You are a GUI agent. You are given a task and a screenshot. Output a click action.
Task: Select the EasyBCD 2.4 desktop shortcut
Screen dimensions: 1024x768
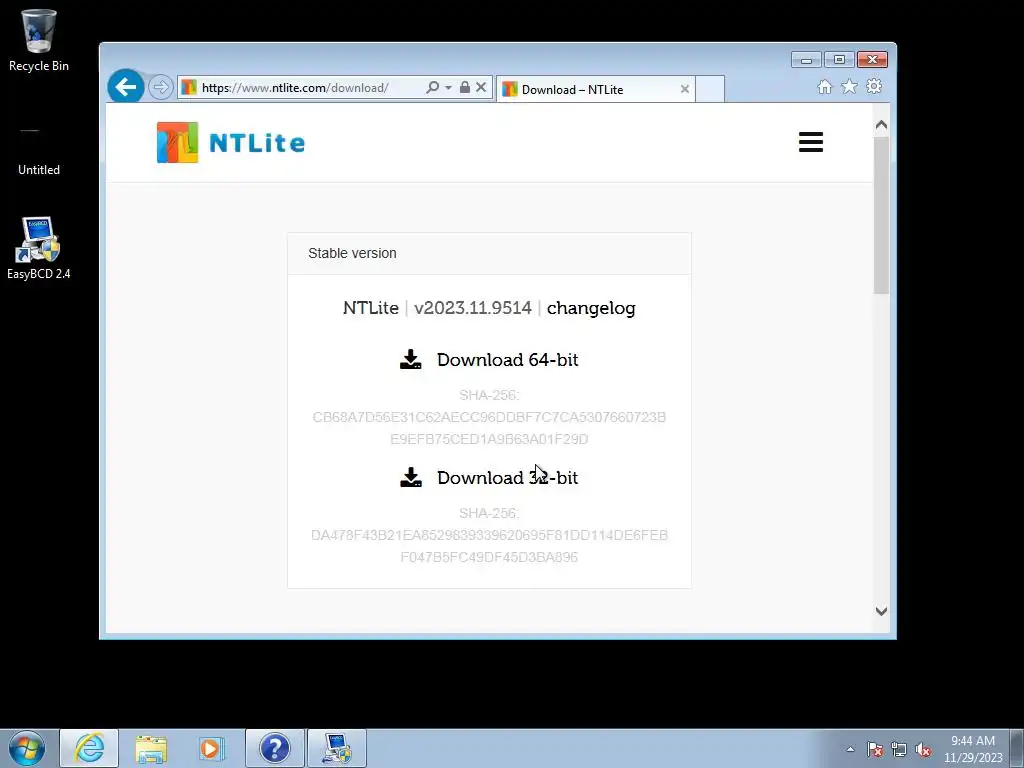39,249
